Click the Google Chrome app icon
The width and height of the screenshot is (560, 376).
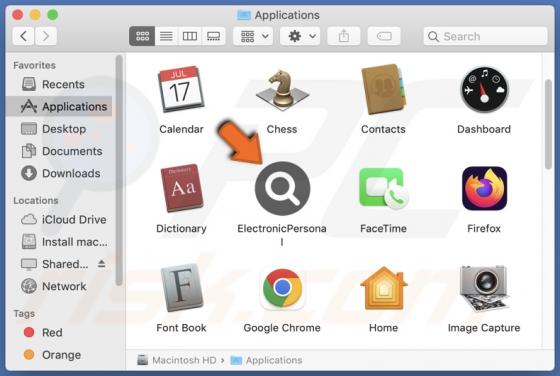pos(282,288)
